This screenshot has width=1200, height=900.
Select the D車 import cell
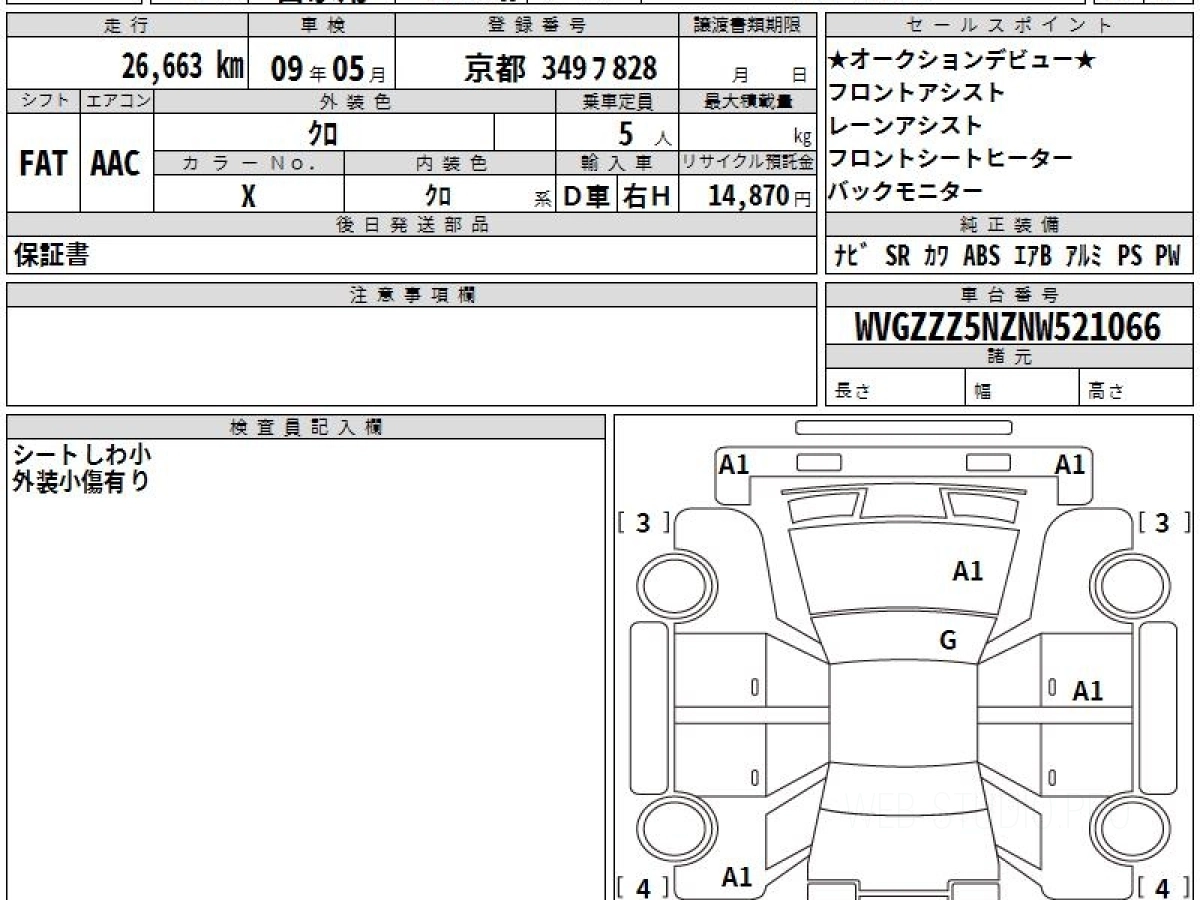(586, 196)
